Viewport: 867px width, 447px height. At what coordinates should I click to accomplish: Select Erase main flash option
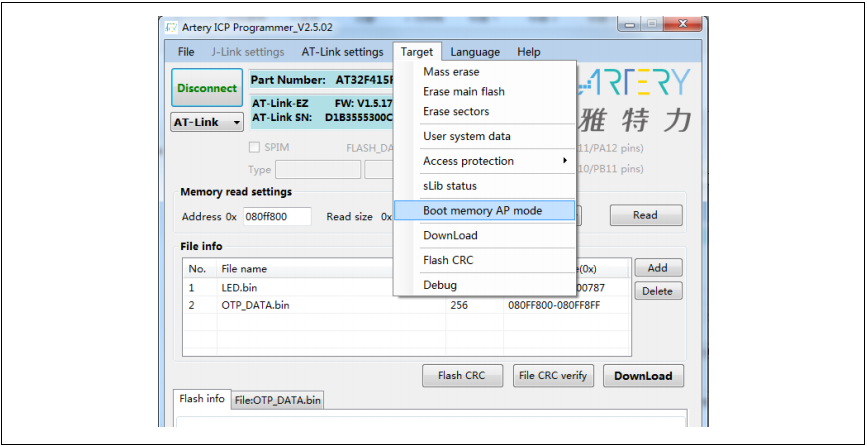(x=484, y=91)
